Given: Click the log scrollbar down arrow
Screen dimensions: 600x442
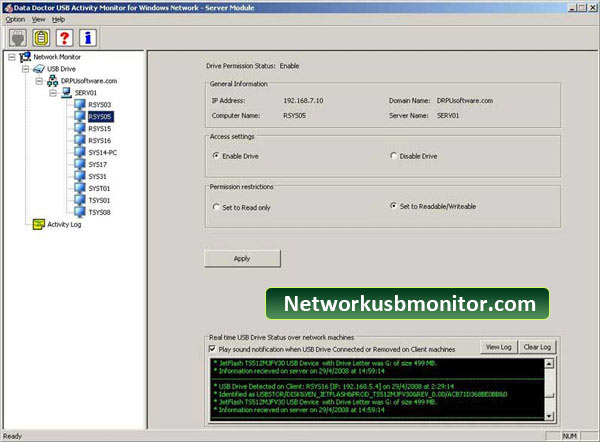Looking at the screenshot, I should (549, 416).
